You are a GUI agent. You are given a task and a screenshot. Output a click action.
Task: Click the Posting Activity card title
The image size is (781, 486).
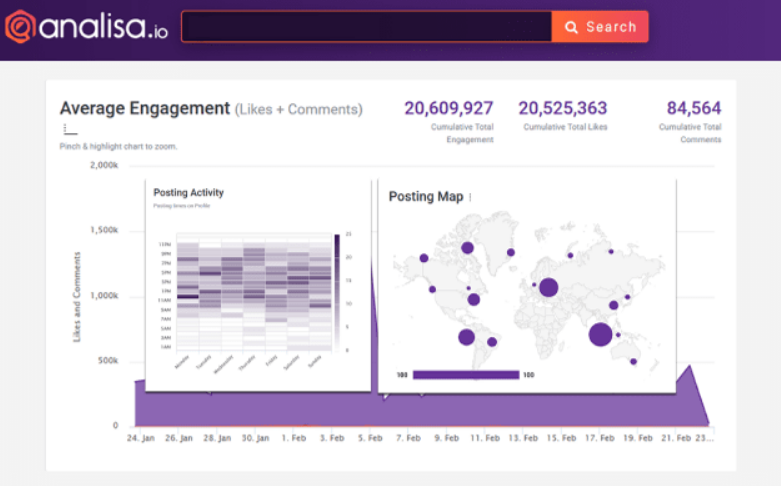(x=188, y=193)
